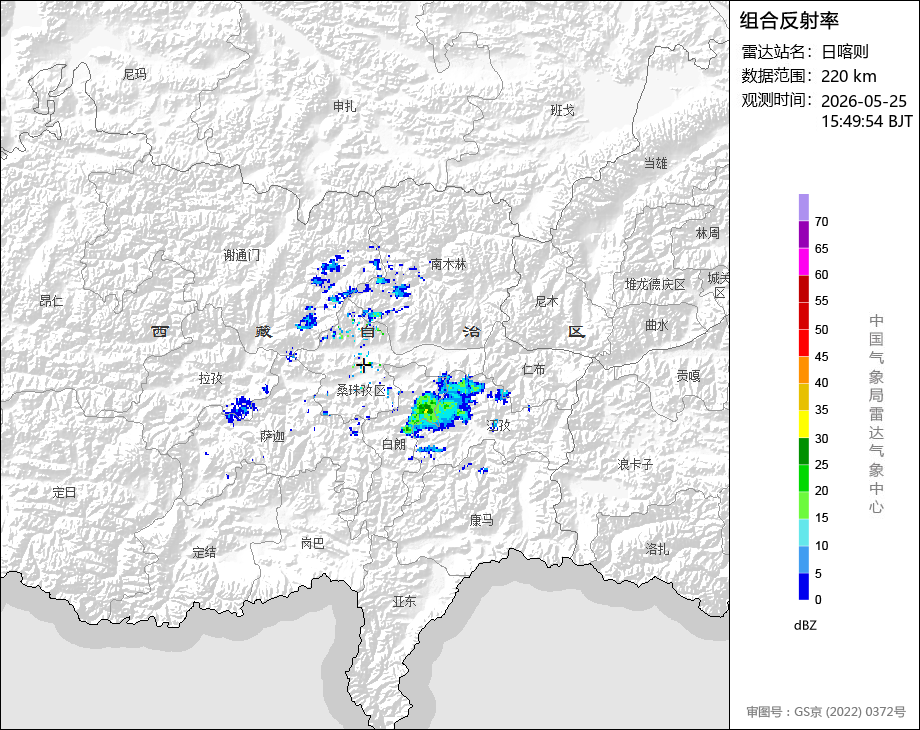Click the 昂仁 map label
The height and width of the screenshot is (730, 920).
[x=51, y=301]
